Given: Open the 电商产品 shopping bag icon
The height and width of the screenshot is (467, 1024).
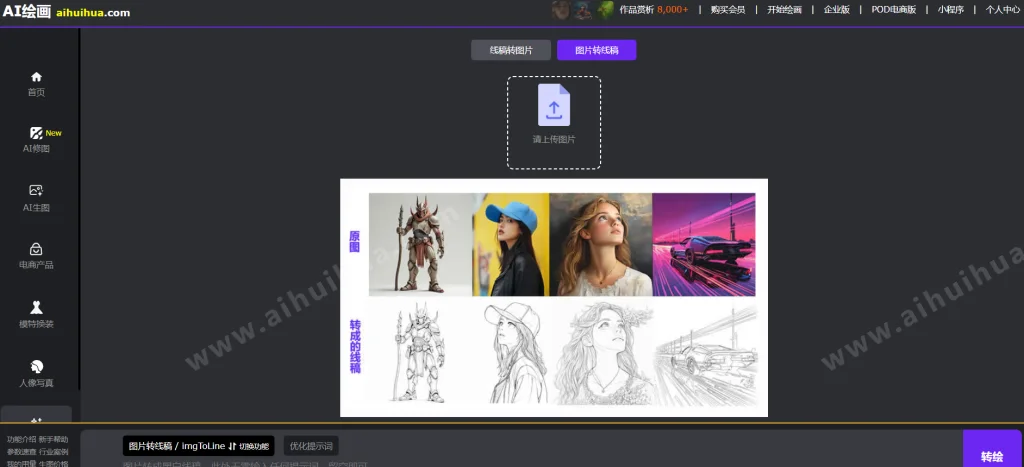Looking at the screenshot, I should click(x=37, y=249).
